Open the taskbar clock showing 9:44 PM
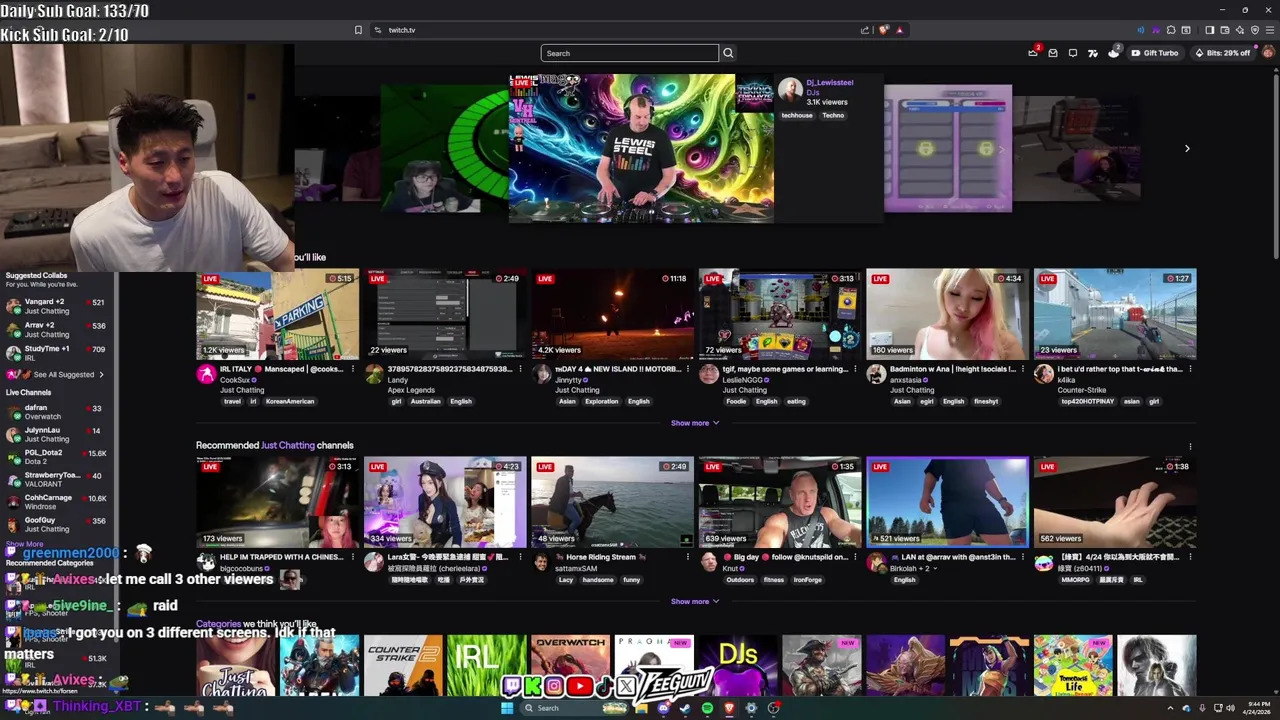 pyautogui.click(x=1259, y=708)
